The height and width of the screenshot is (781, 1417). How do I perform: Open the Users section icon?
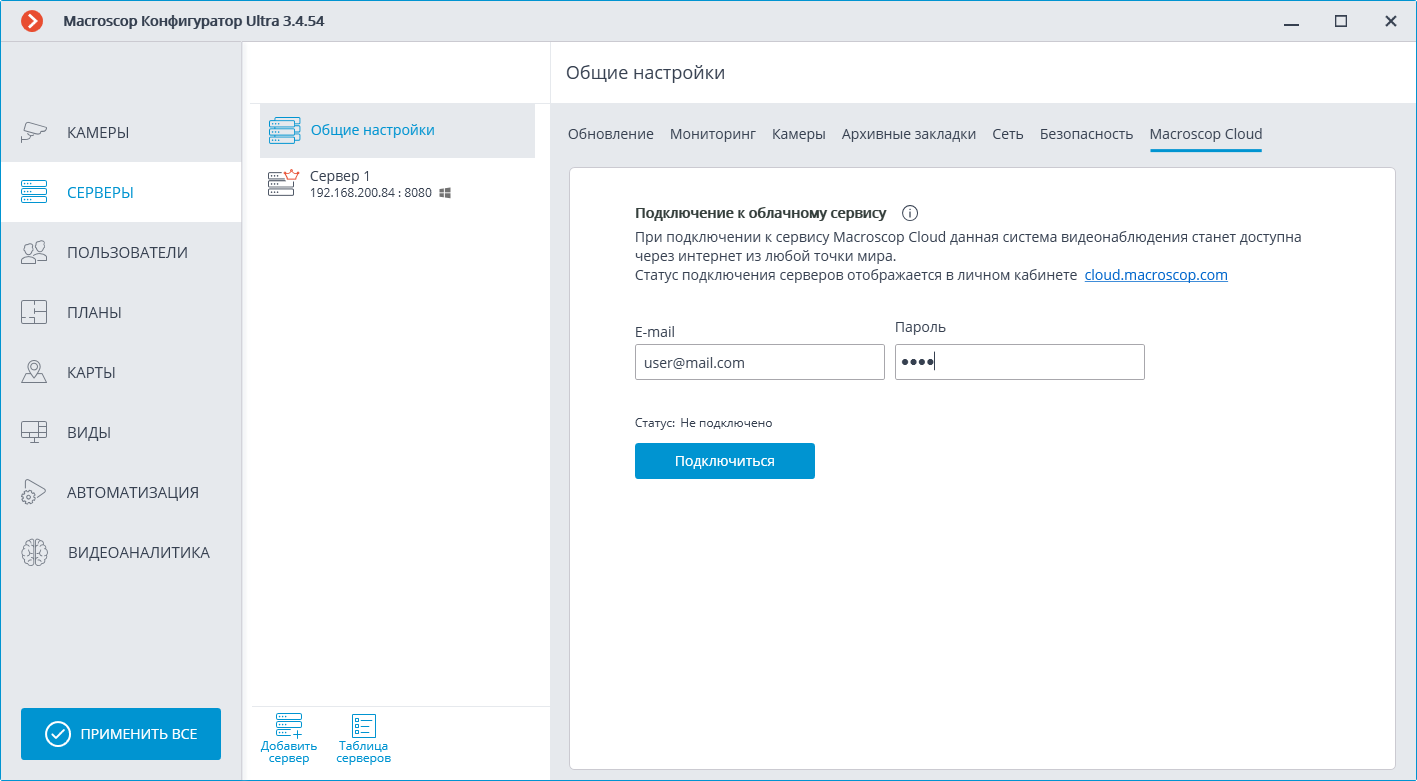click(34, 252)
